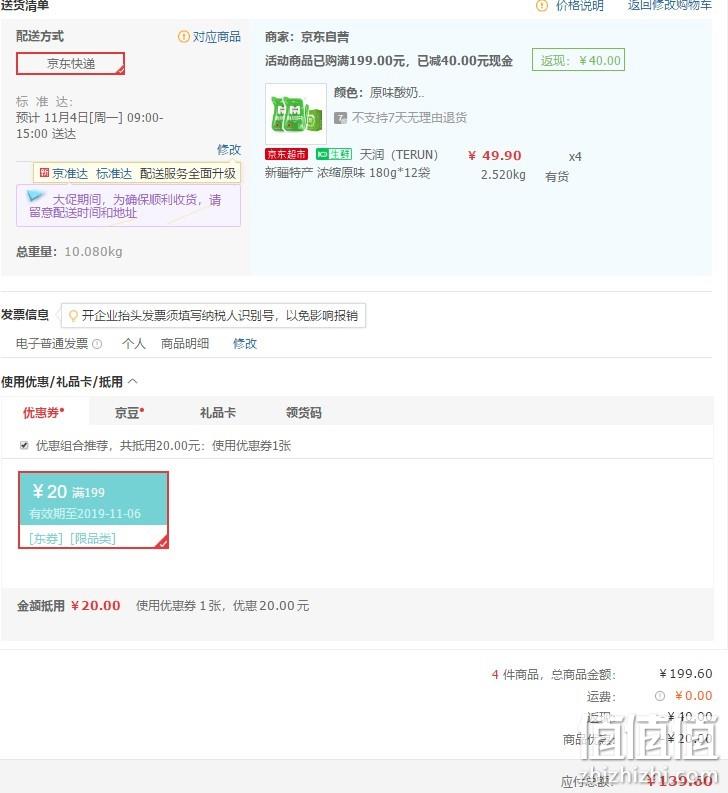
Task: Click info icon beside 对应商品
Action: (x=183, y=36)
